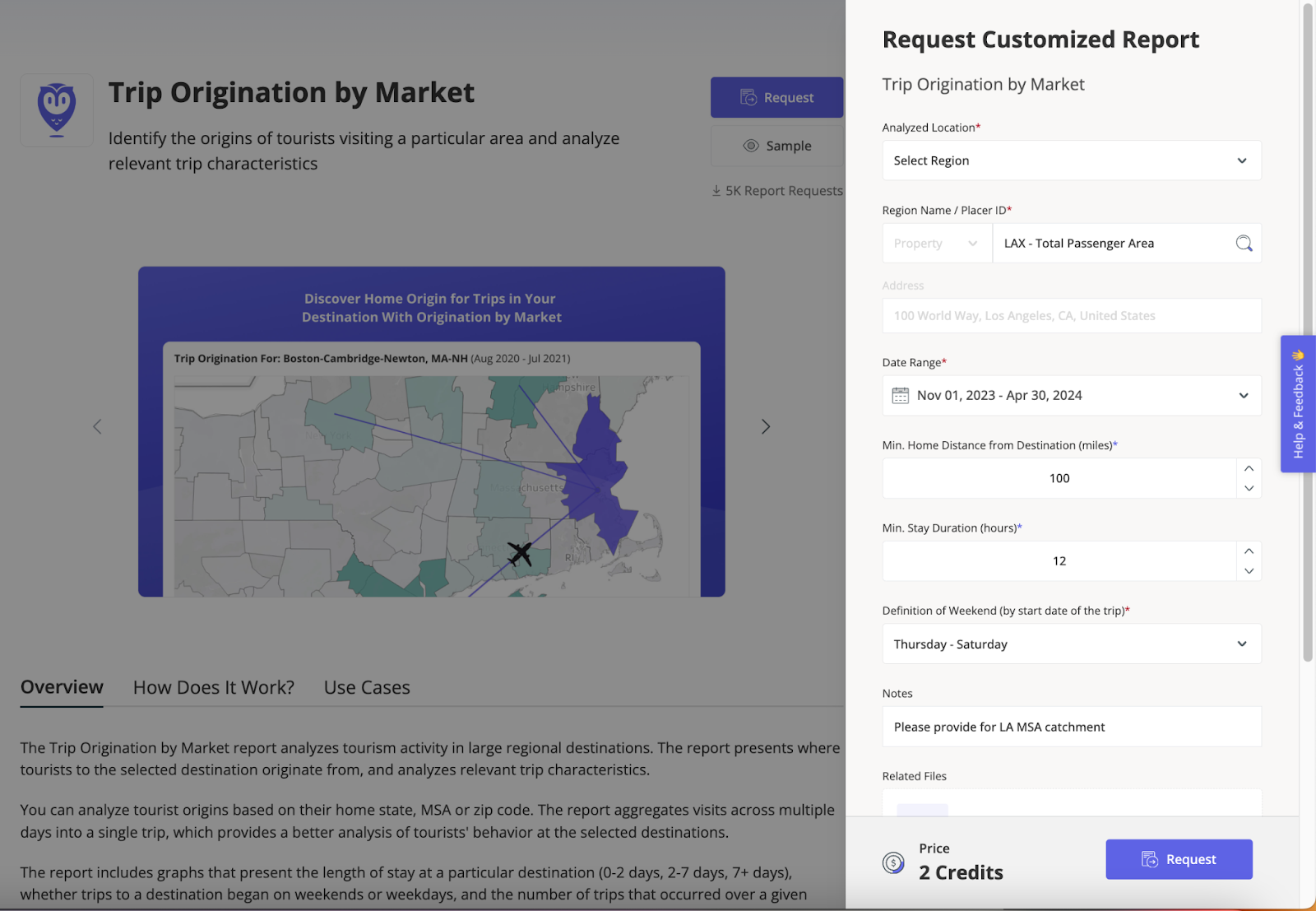Click the Trip Origination map preview image
Viewport: 1316px width, 911px height.
click(x=432, y=431)
